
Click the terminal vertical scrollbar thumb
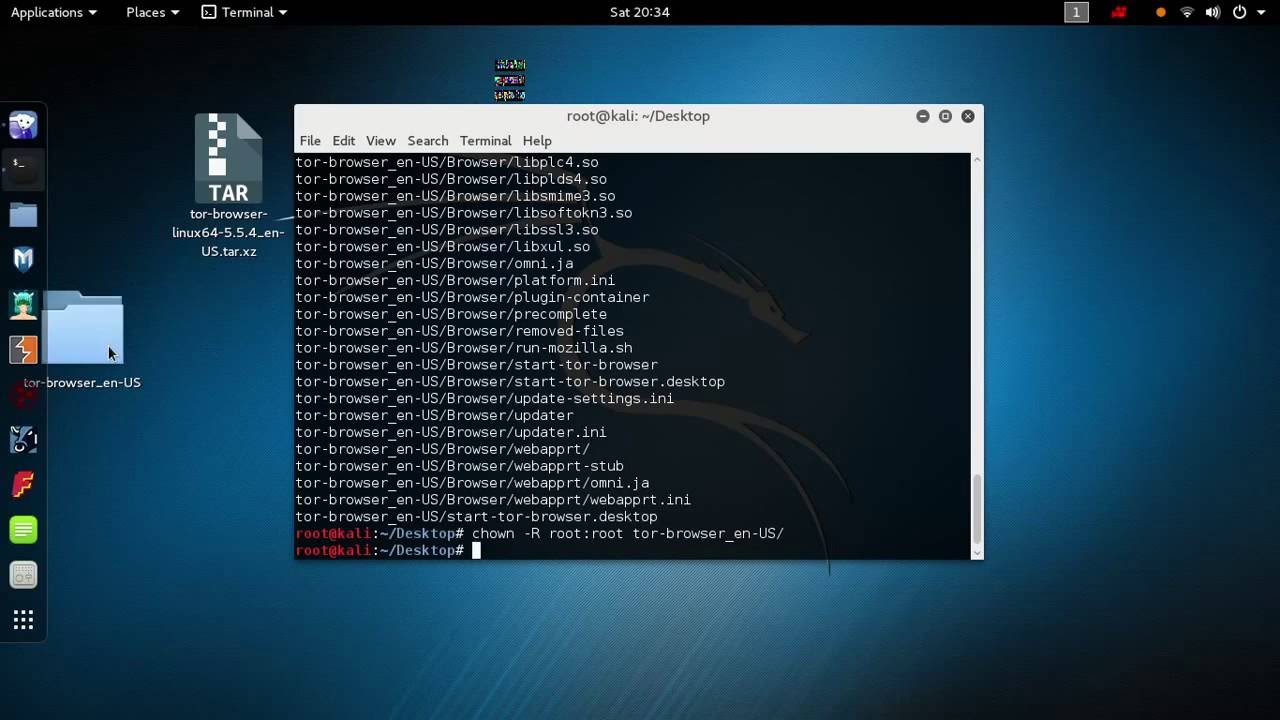[x=977, y=508]
